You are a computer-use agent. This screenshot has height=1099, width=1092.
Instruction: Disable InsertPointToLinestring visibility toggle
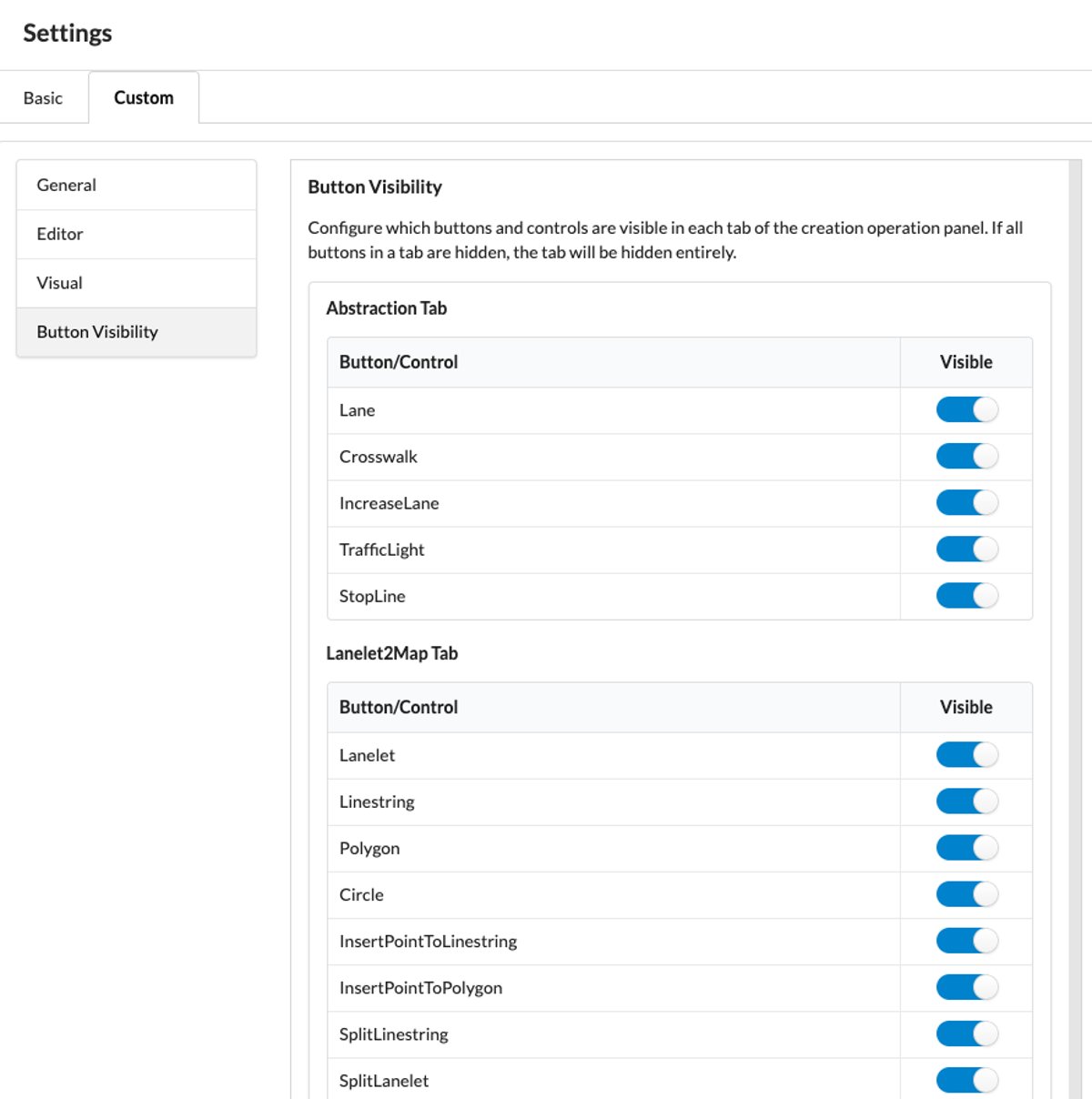[x=966, y=941]
